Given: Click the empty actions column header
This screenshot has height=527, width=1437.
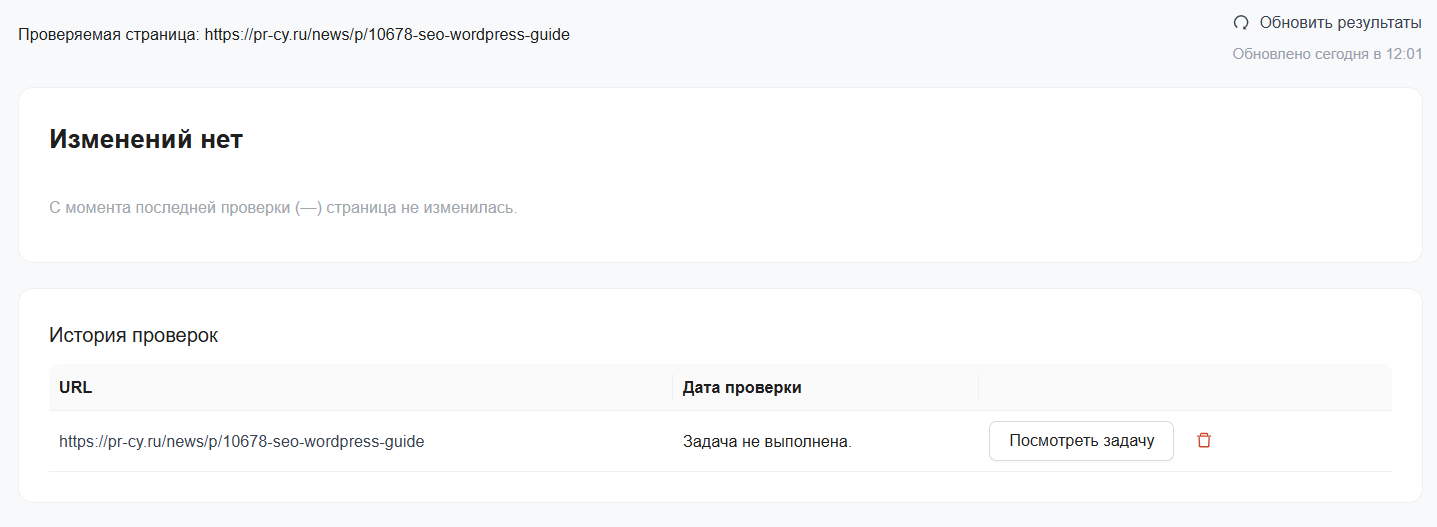Looking at the screenshot, I should coord(1185,387).
